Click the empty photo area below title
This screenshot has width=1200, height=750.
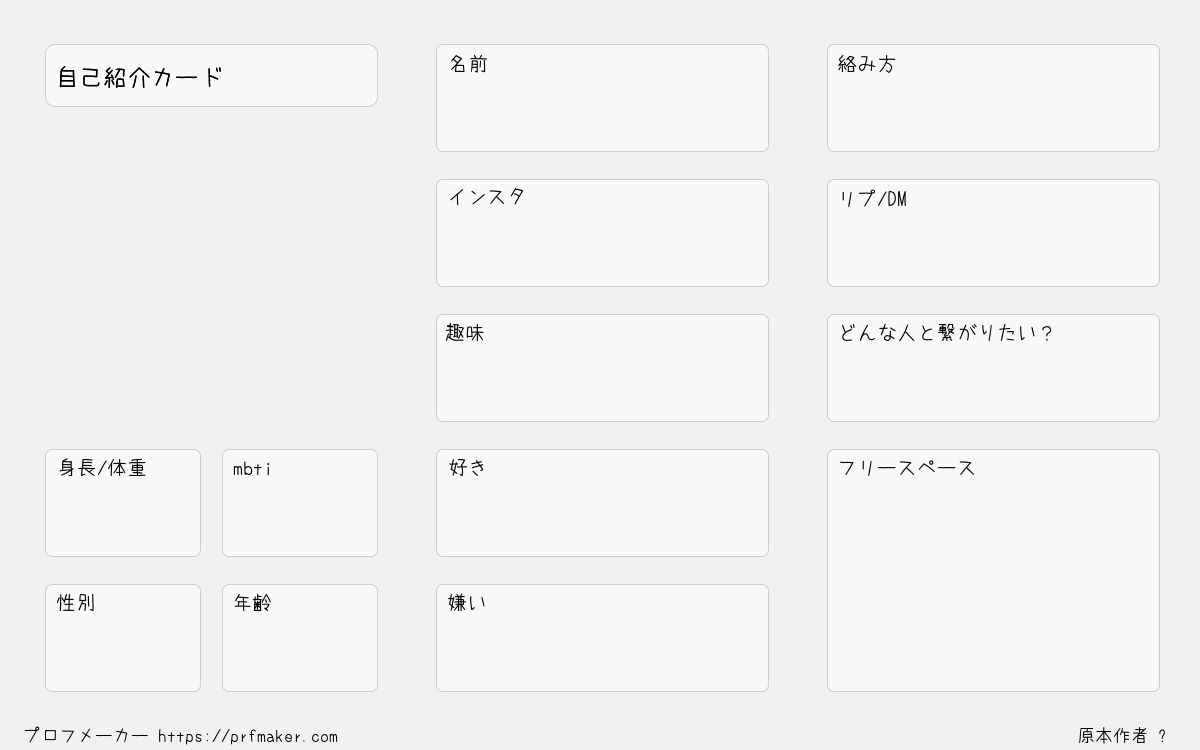click(x=211, y=278)
